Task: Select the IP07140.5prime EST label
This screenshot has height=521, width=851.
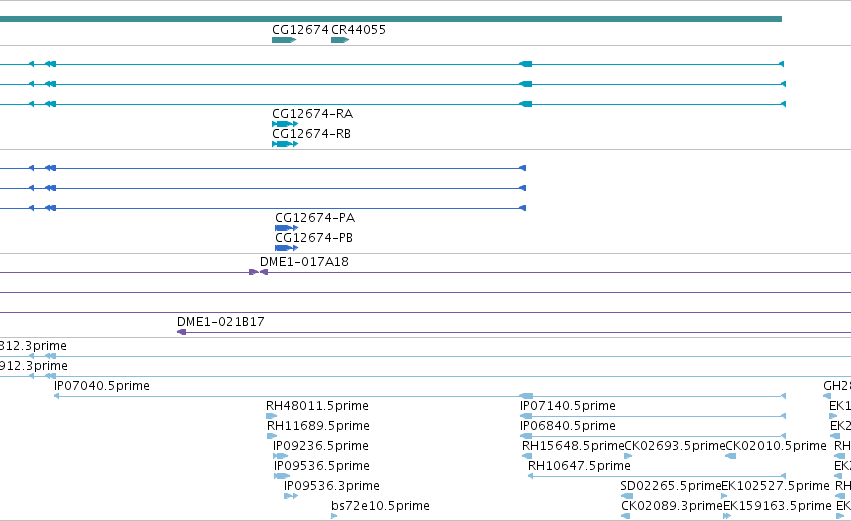Action: pyautogui.click(x=568, y=406)
